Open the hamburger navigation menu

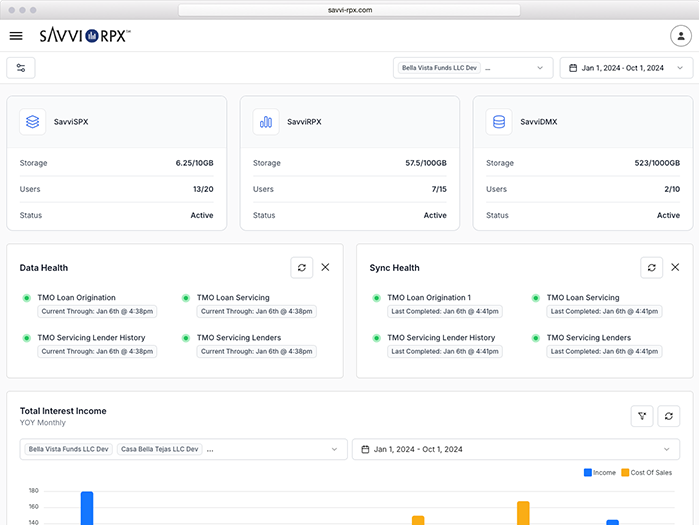tap(16, 36)
